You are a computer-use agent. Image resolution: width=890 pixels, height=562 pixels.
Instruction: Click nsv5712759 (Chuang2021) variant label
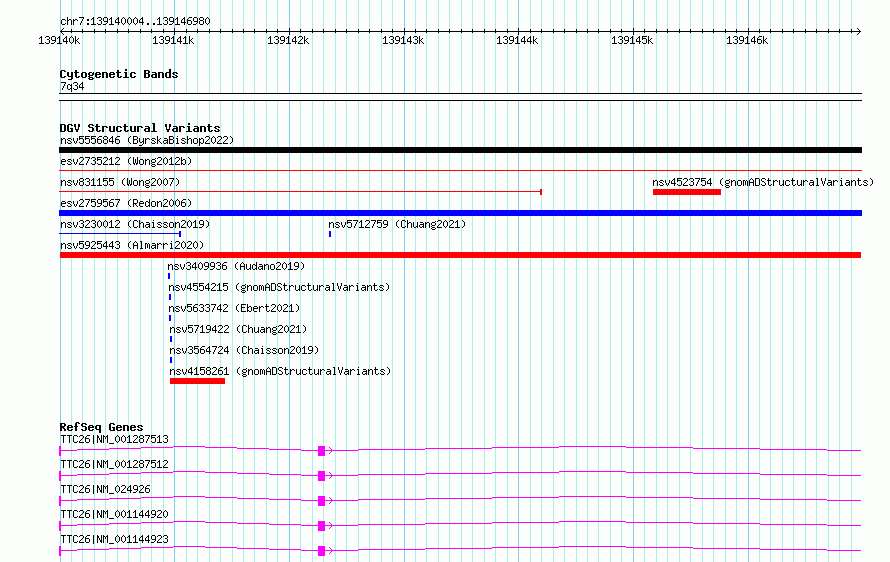(397, 224)
